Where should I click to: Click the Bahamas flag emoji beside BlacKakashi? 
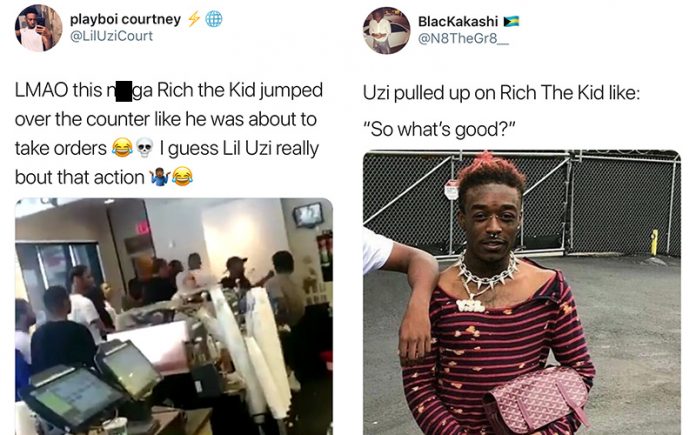pos(511,21)
